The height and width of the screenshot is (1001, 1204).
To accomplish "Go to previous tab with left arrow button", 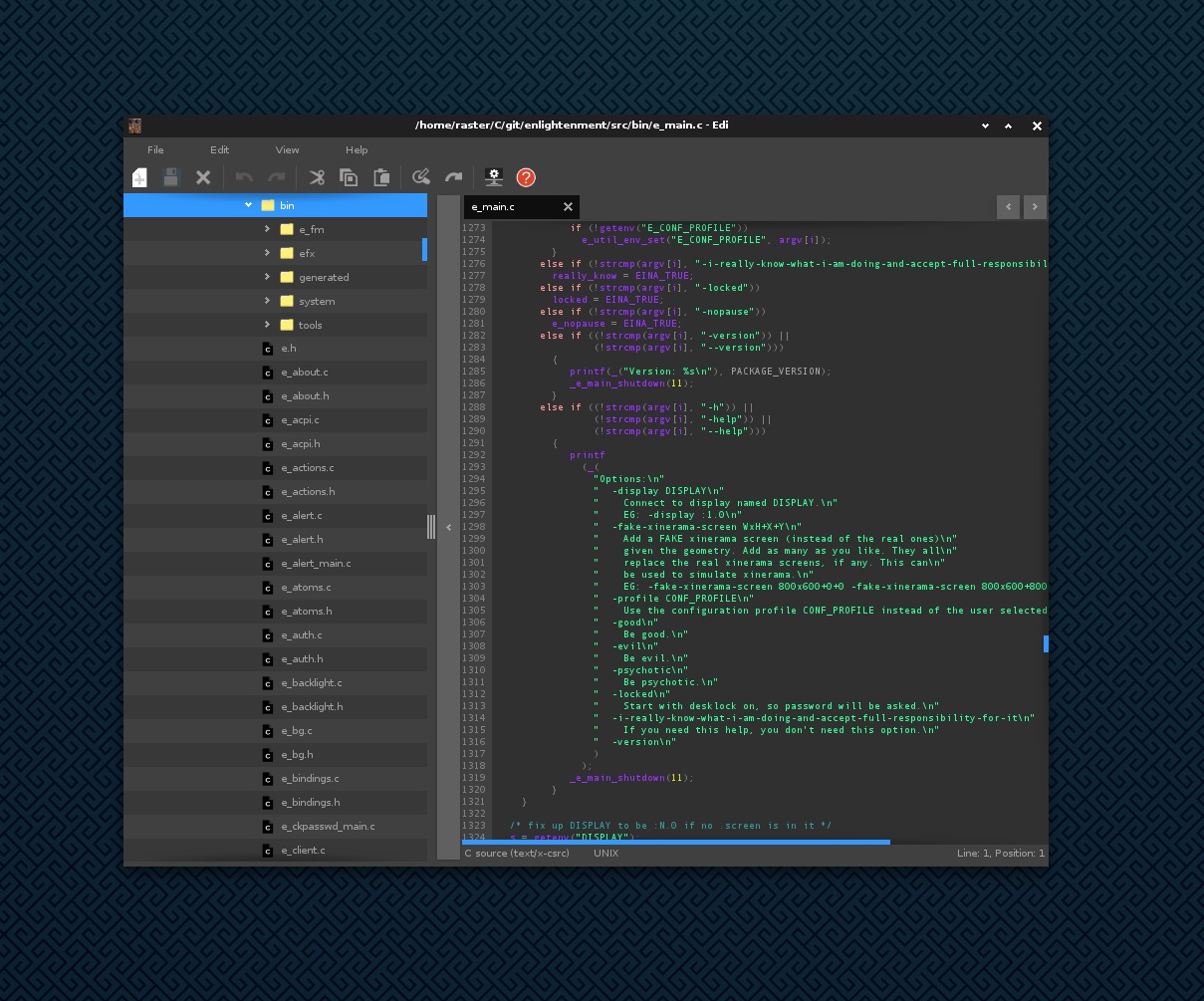I will tap(1009, 206).
